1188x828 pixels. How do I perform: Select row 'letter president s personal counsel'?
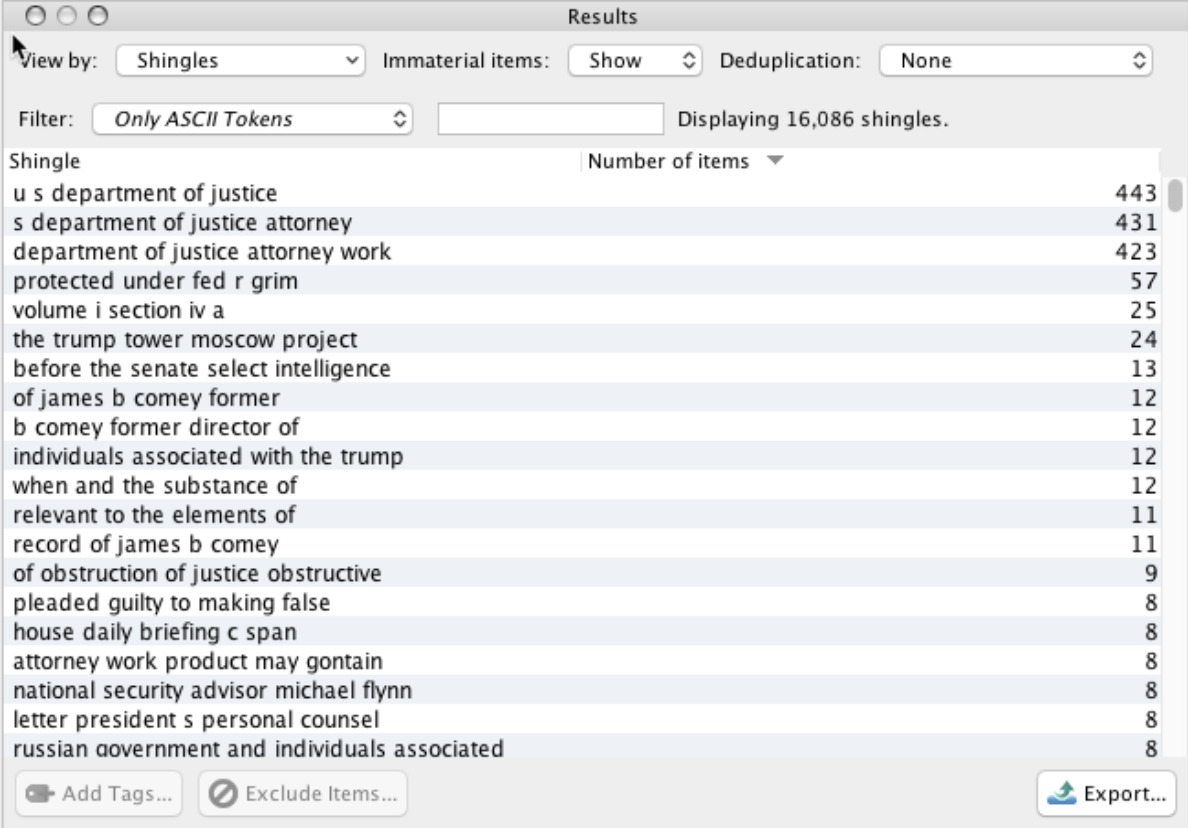click(x=582, y=720)
